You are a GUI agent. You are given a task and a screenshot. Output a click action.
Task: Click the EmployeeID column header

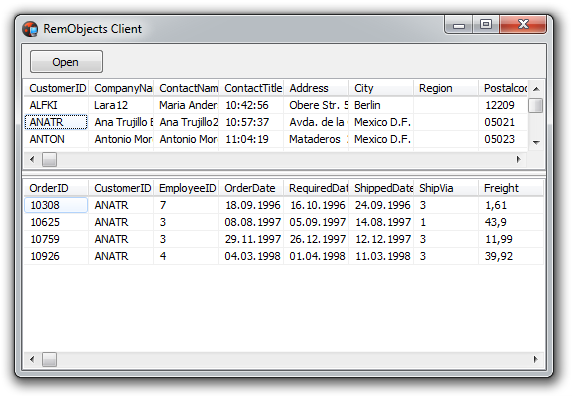point(186,188)
